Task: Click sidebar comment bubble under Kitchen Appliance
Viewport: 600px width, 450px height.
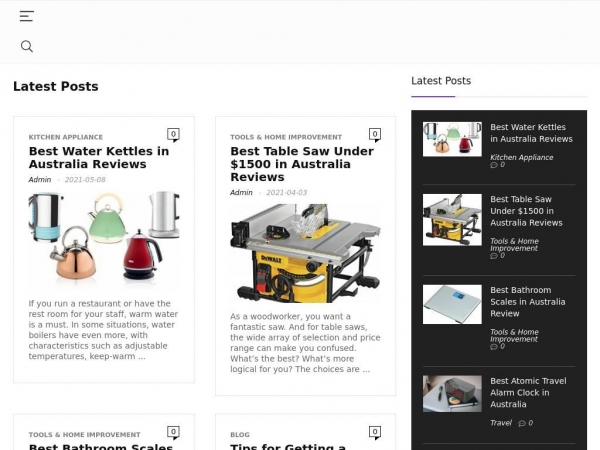Action: pyautogui.click(x=494, y=165)
